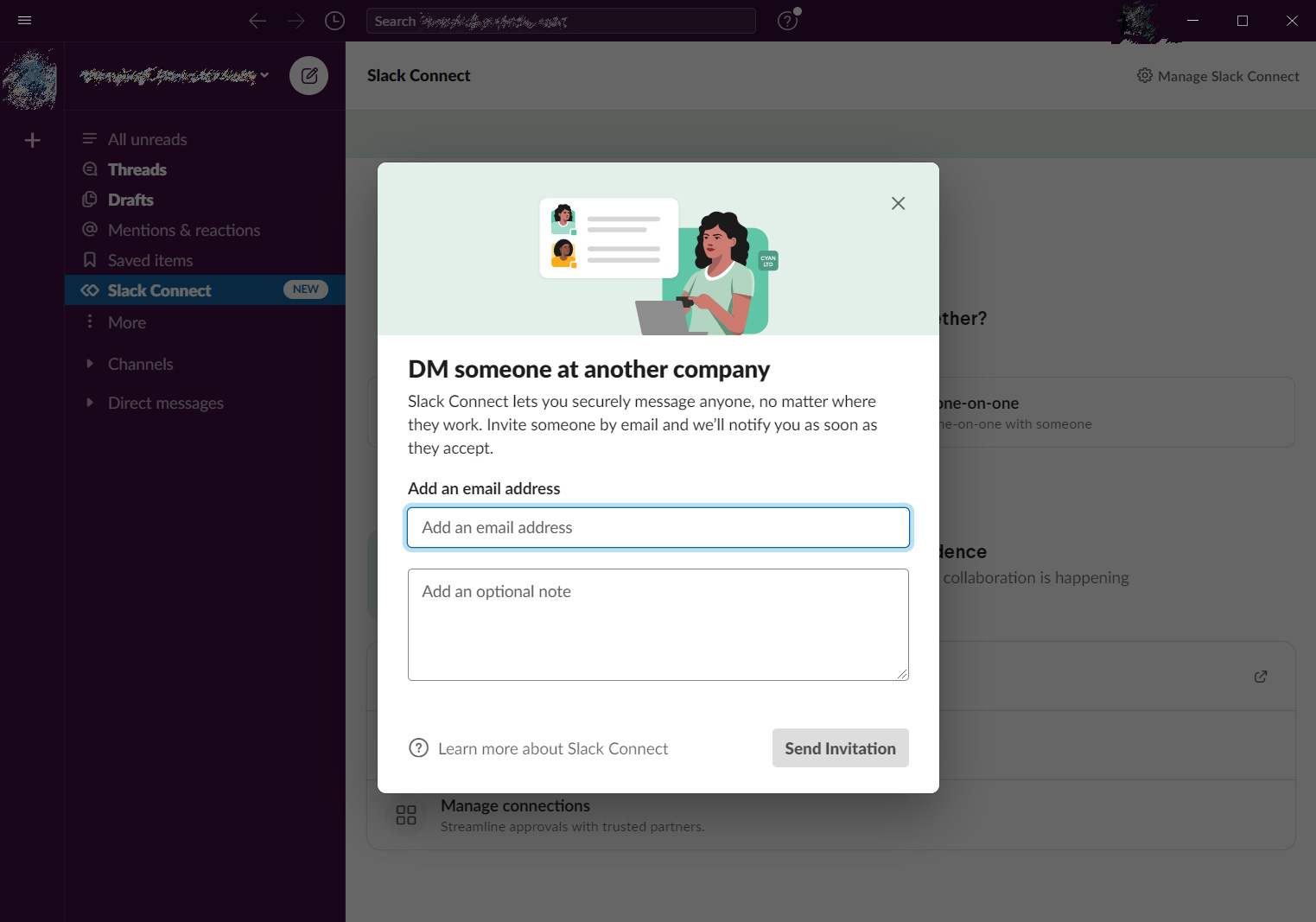This screenshot has width=1316, height=922.
Task: Click the Send Invitation button
Action: point(841,748)
